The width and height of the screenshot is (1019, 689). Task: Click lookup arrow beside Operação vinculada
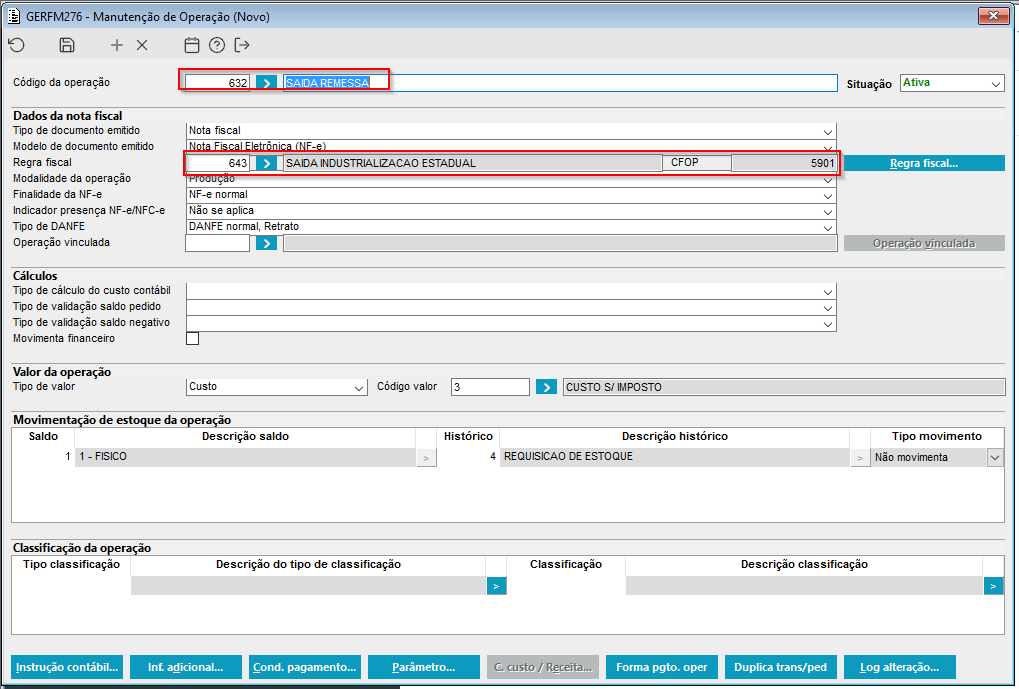[x=266, y=243]
